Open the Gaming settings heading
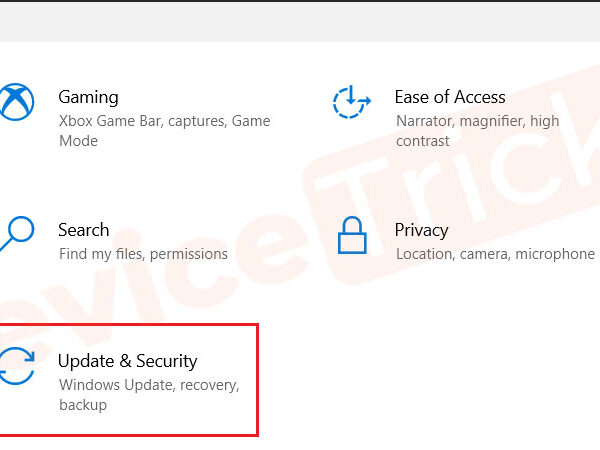Viewport: 600px width, 450px height. pyautogui.click(x=88, y=97)
